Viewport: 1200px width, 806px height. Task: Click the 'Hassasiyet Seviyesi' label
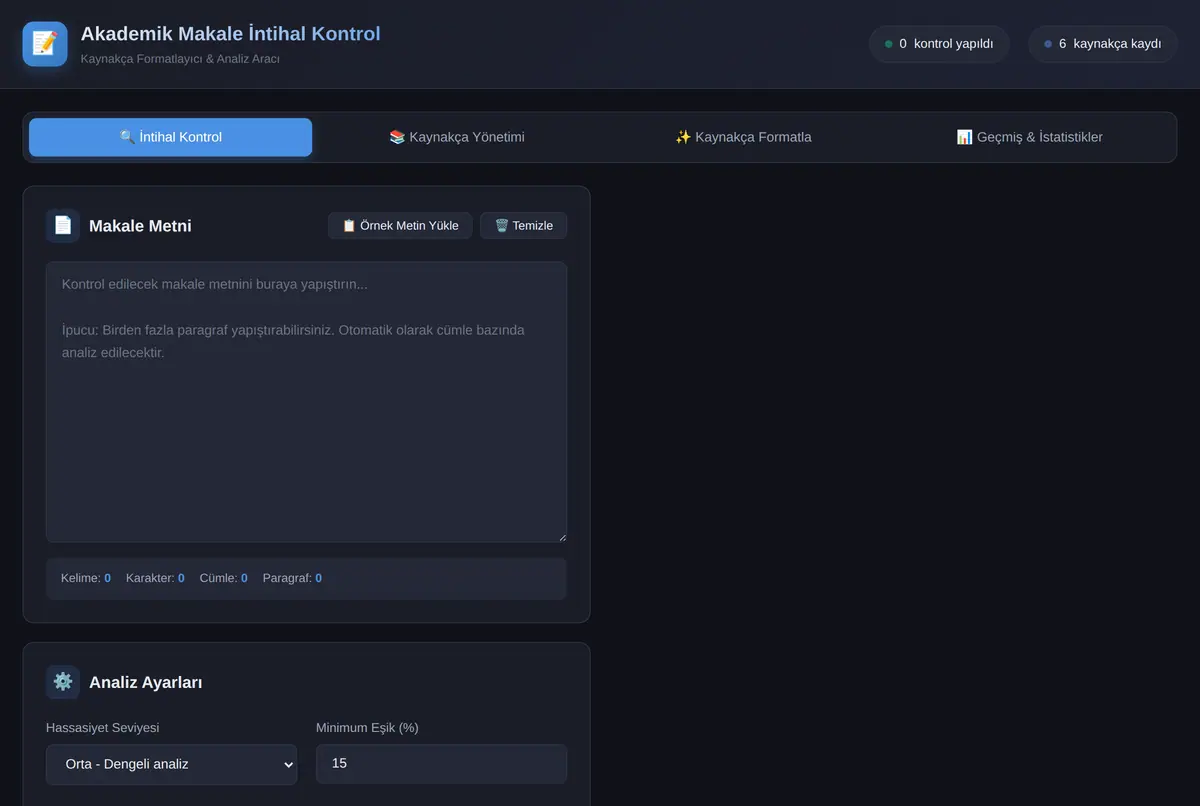pos(103,727)
